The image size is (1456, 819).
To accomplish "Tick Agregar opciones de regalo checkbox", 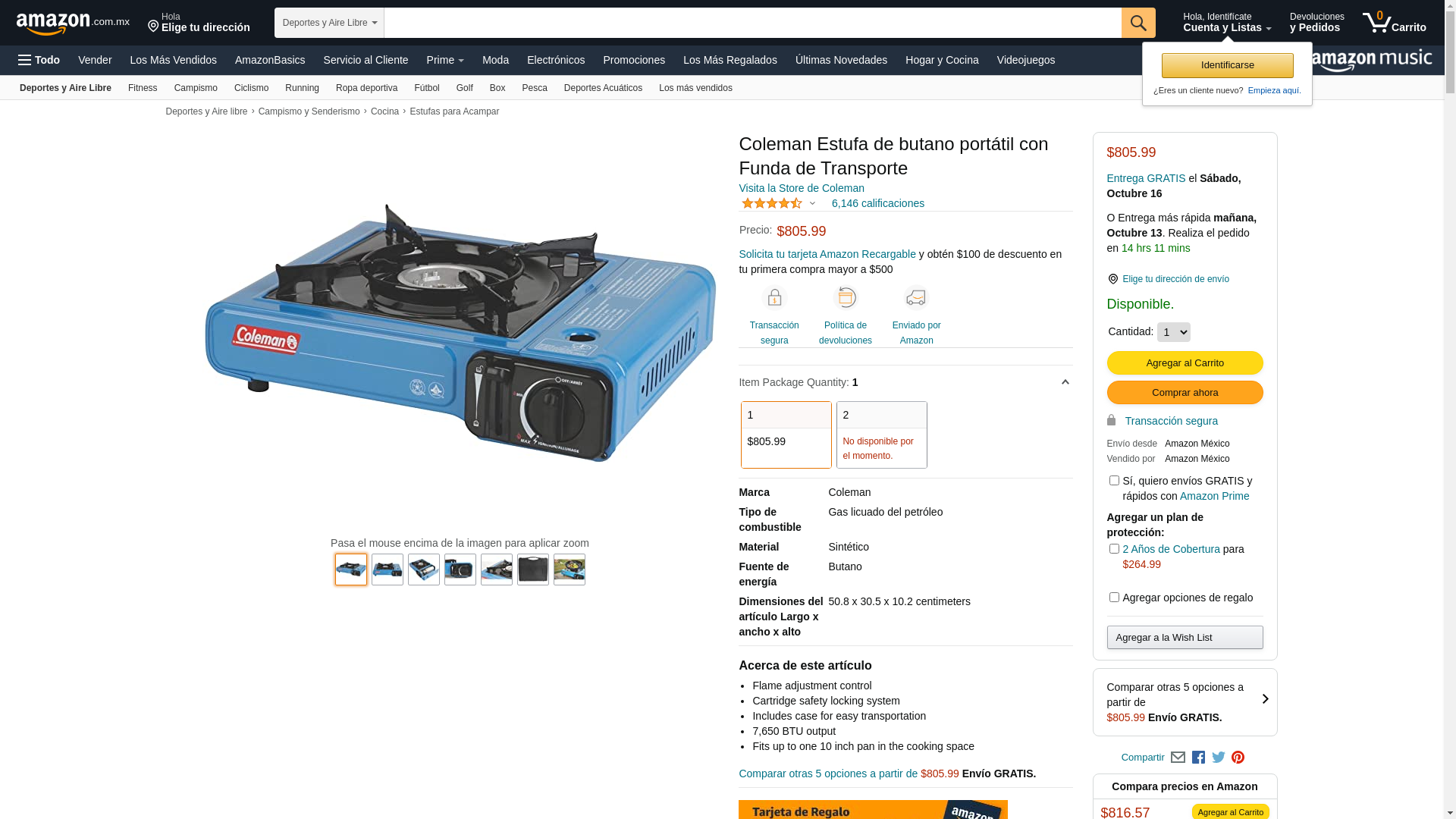I will [1114, 598].
